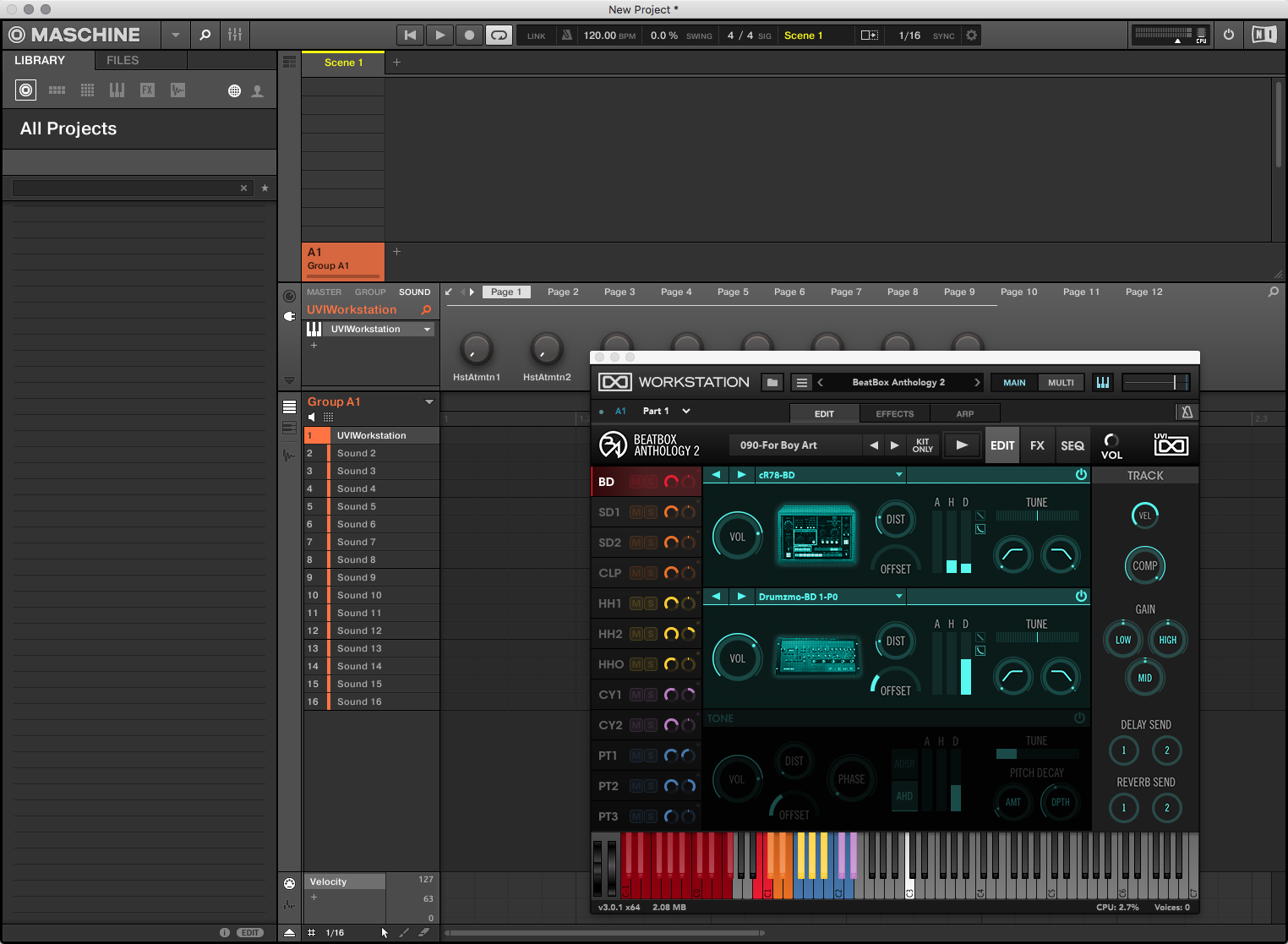
Task: Enable the TONE section power button
Action: (1079, 718)
